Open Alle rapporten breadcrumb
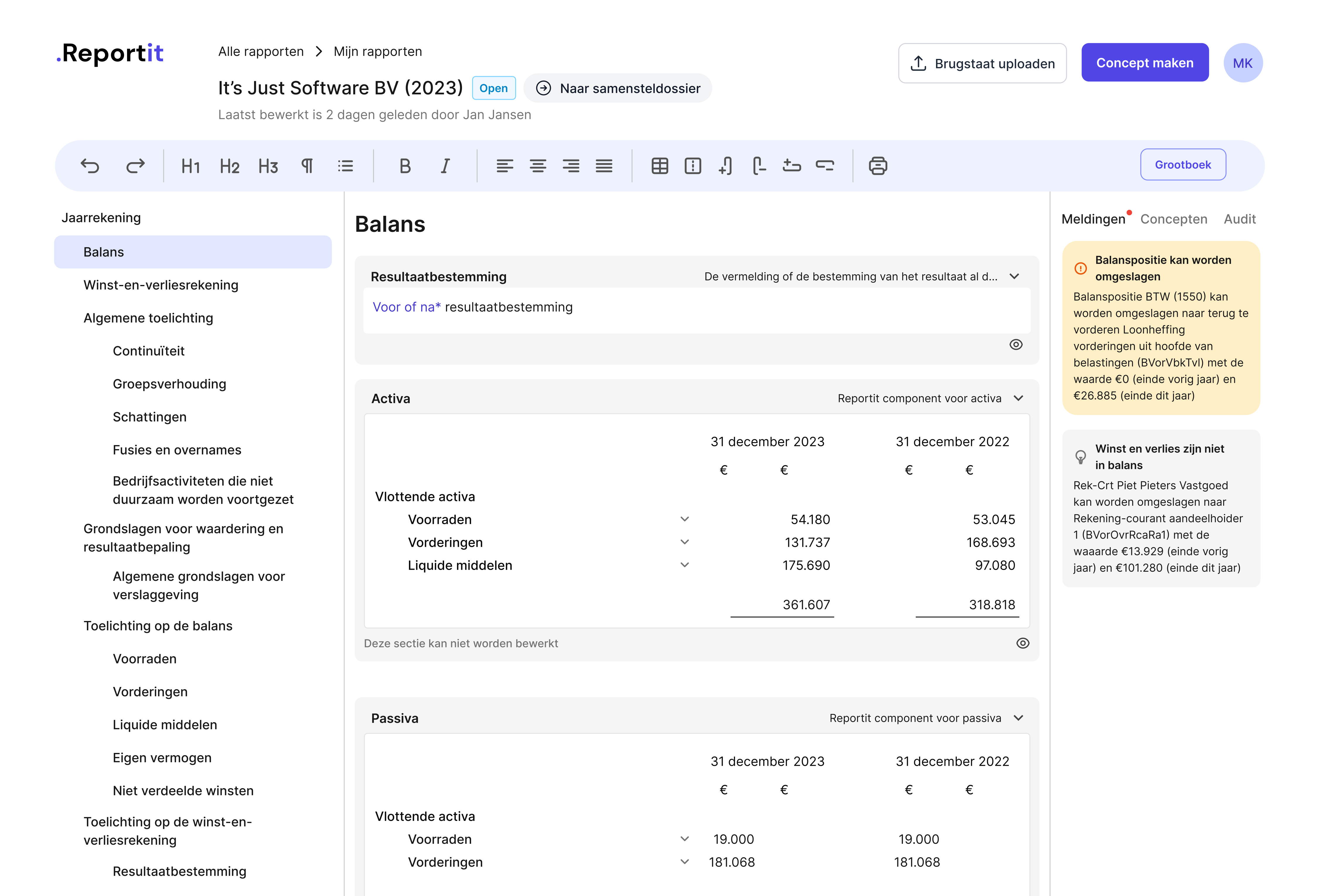 [x=261, y=52]
